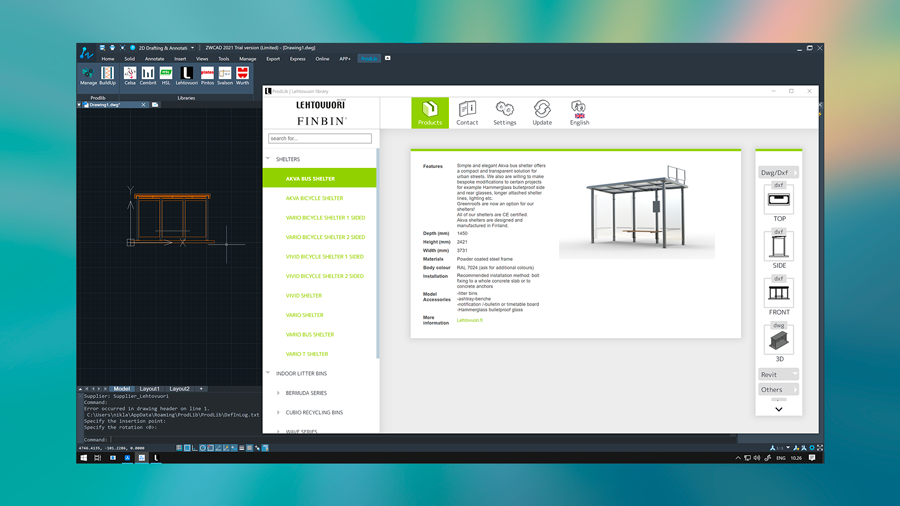
Task: Open the Express ribbon tab
Action: 297,59
